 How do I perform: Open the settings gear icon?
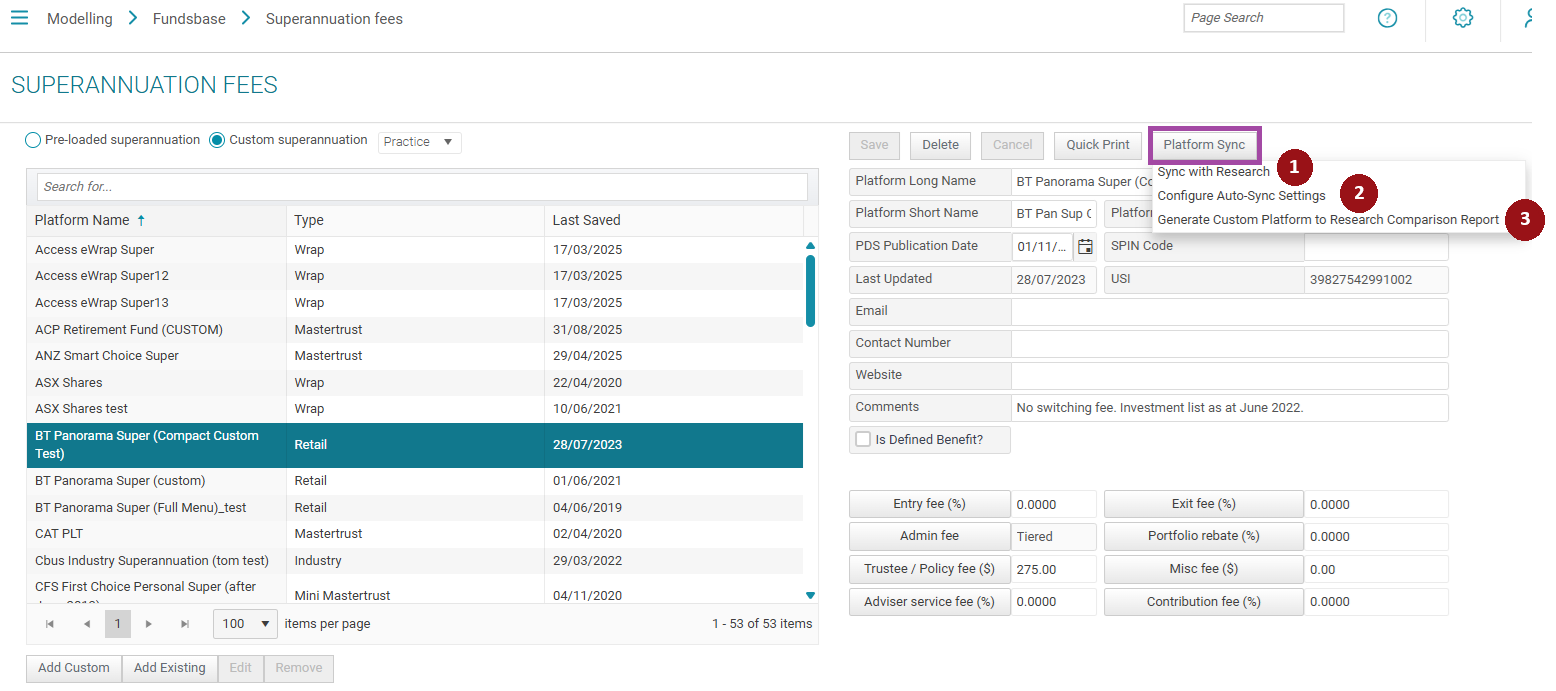click(1462, 18)
